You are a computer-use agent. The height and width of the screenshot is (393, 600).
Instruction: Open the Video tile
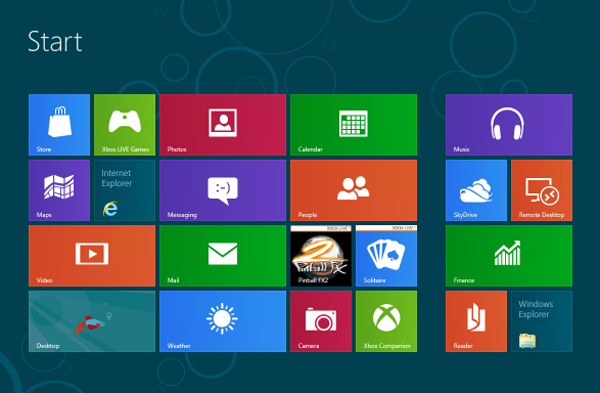pos(92,256)
